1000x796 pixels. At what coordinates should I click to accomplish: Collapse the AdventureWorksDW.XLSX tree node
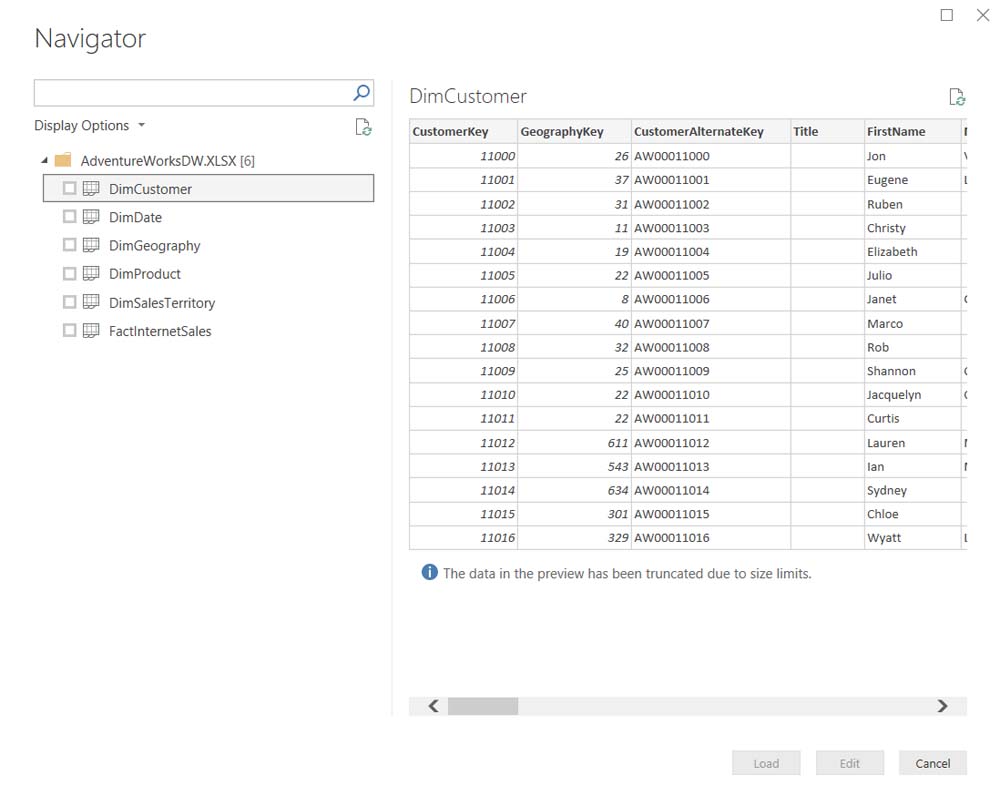pyautogui.click(x=44, y=160)
